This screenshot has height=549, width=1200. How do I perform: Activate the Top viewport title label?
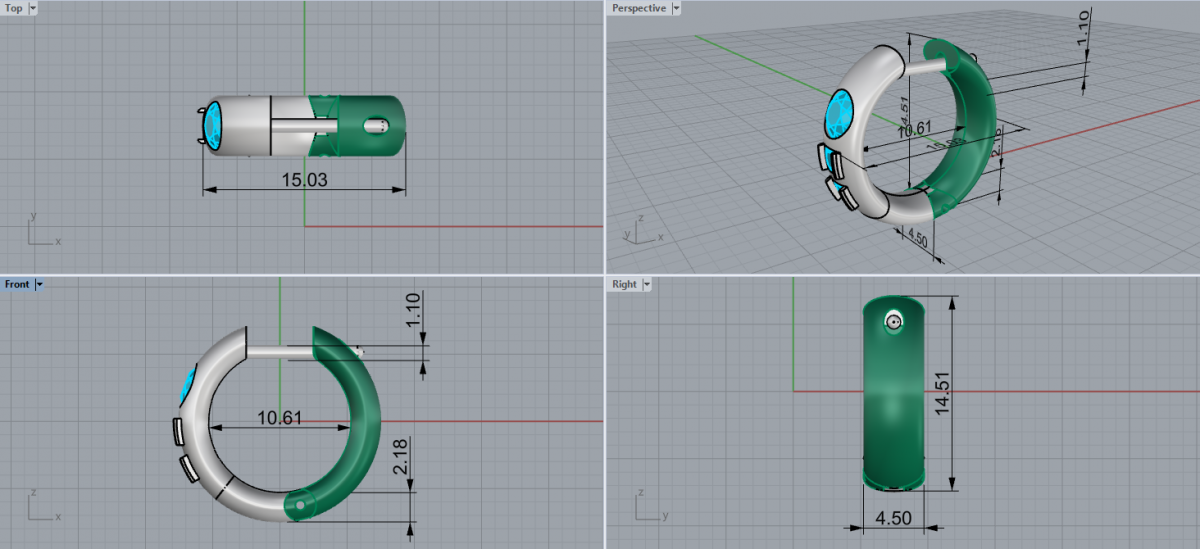pos(14,8)
